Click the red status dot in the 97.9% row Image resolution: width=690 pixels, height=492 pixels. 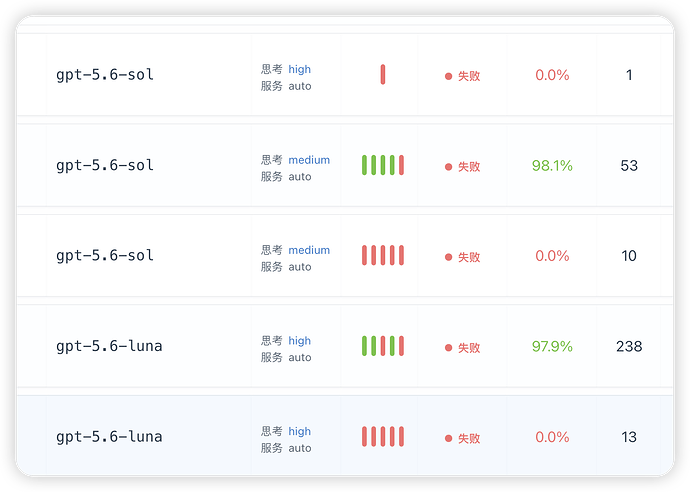tap(448, 348)
